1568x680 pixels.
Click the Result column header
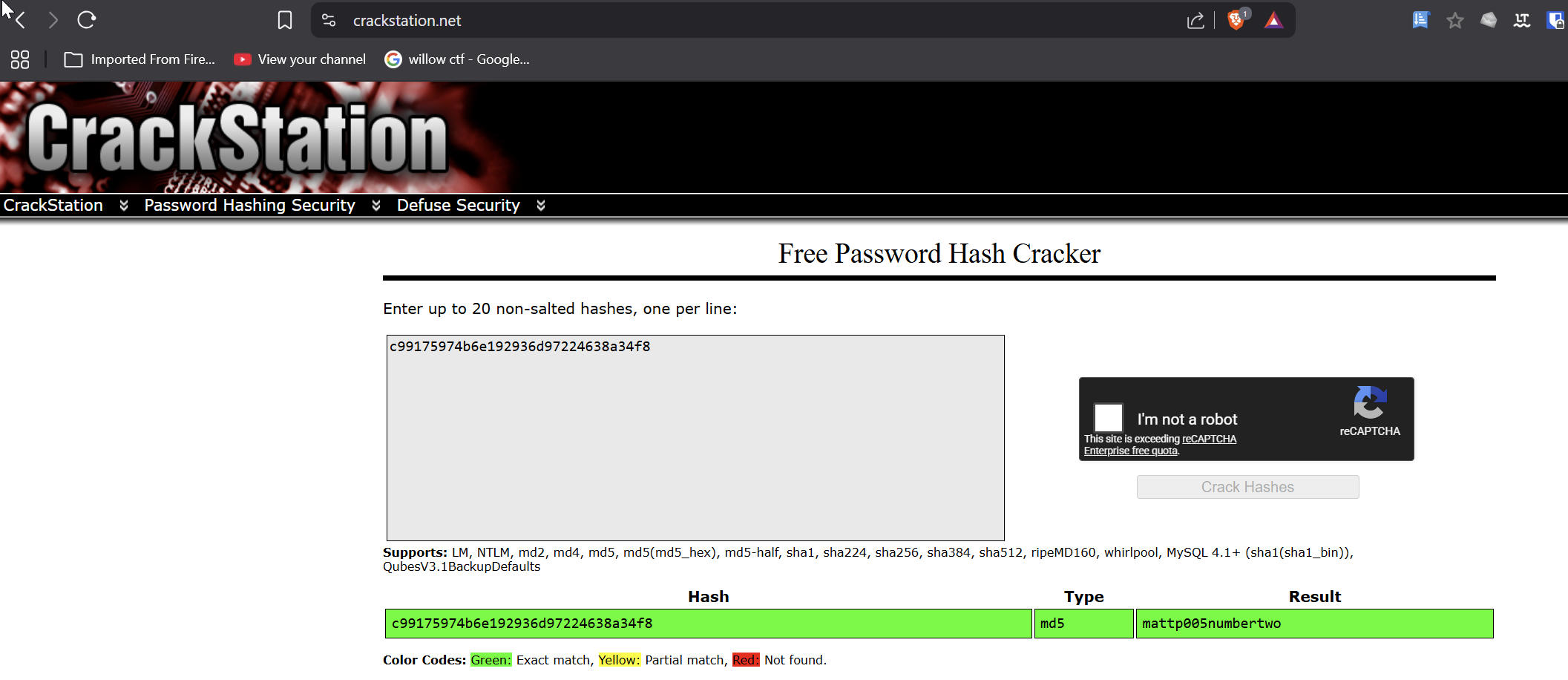coord(1315,597)
